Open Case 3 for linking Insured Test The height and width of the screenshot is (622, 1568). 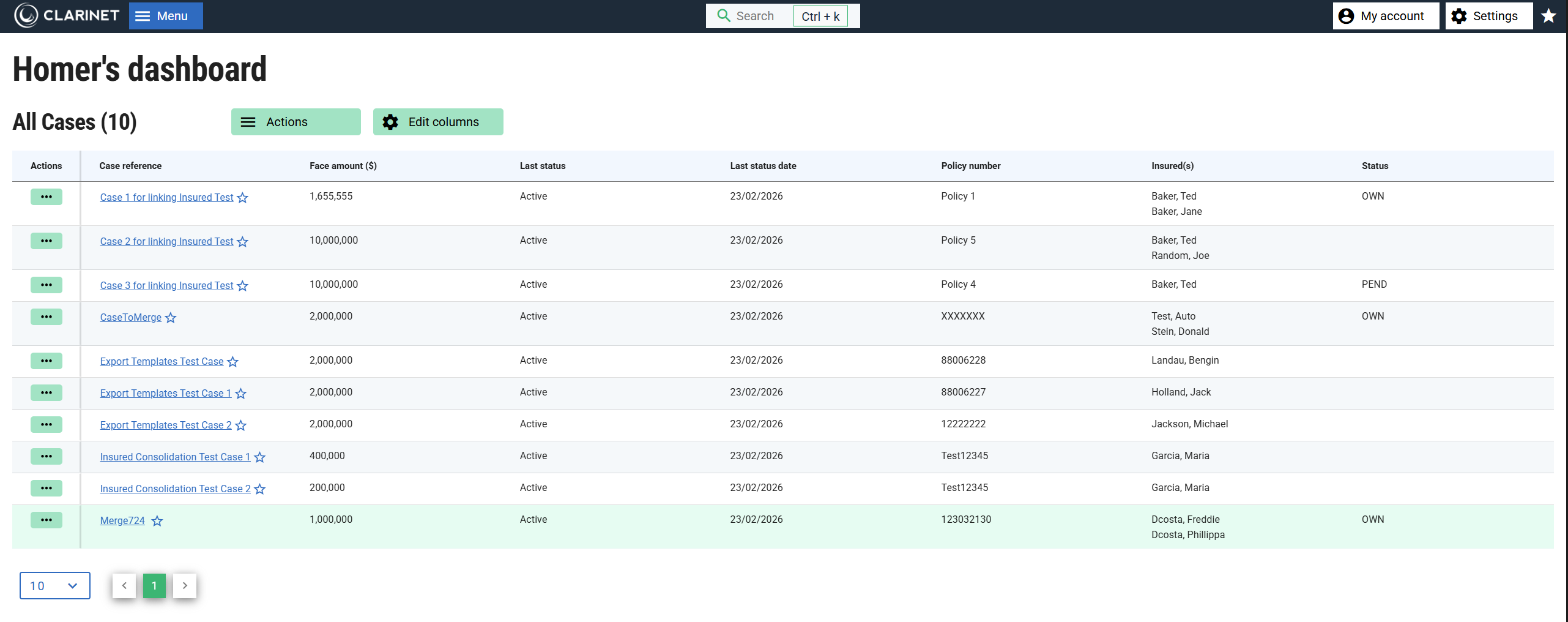166,285
